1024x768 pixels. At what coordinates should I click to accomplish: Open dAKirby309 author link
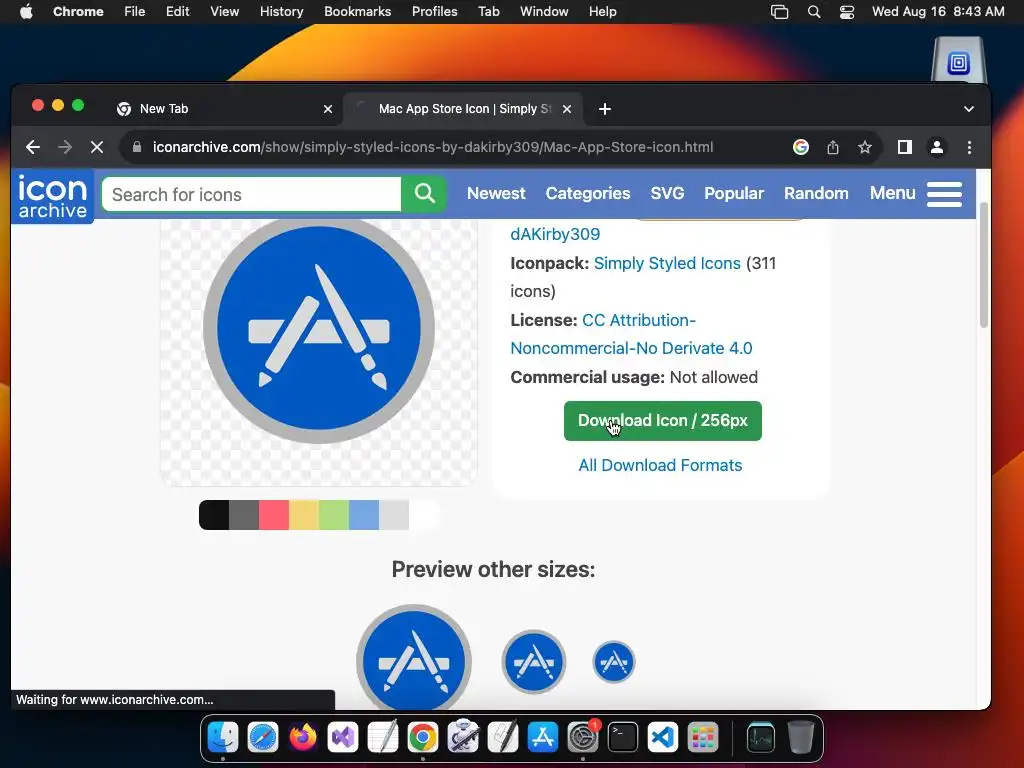pos(555,234)
